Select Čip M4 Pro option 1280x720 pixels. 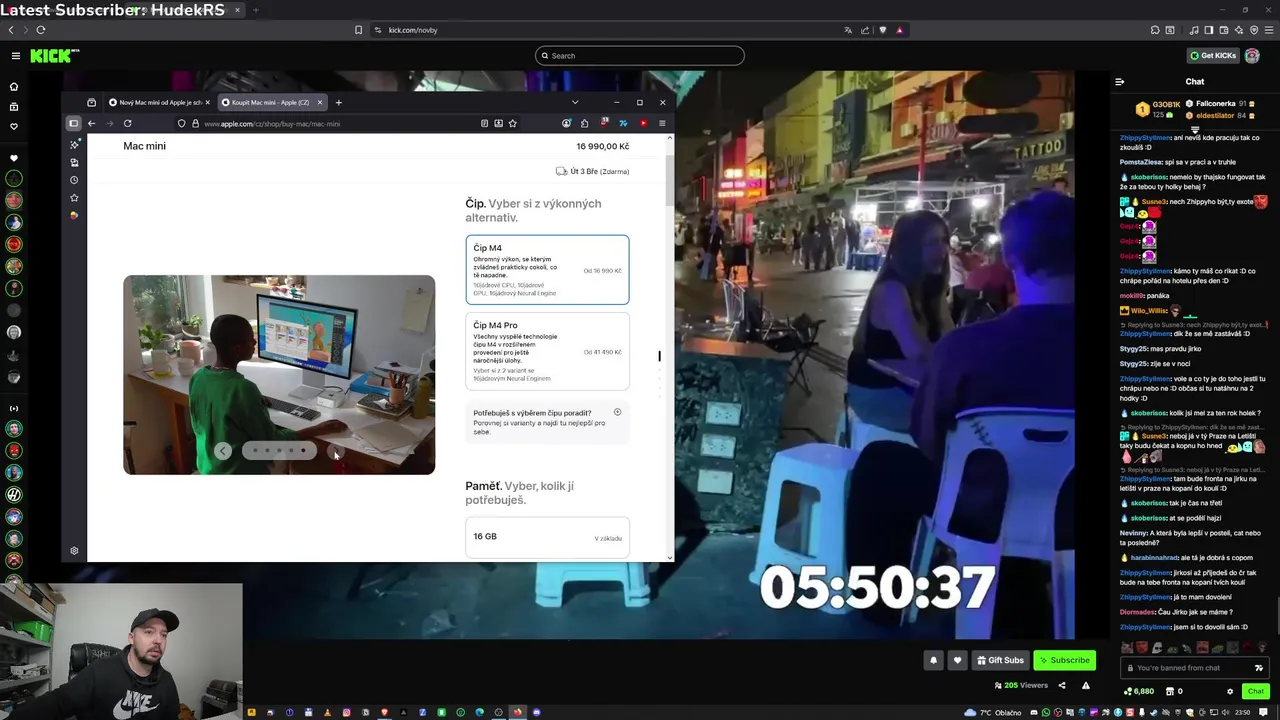pyautogui.click(x=547, y=351)
